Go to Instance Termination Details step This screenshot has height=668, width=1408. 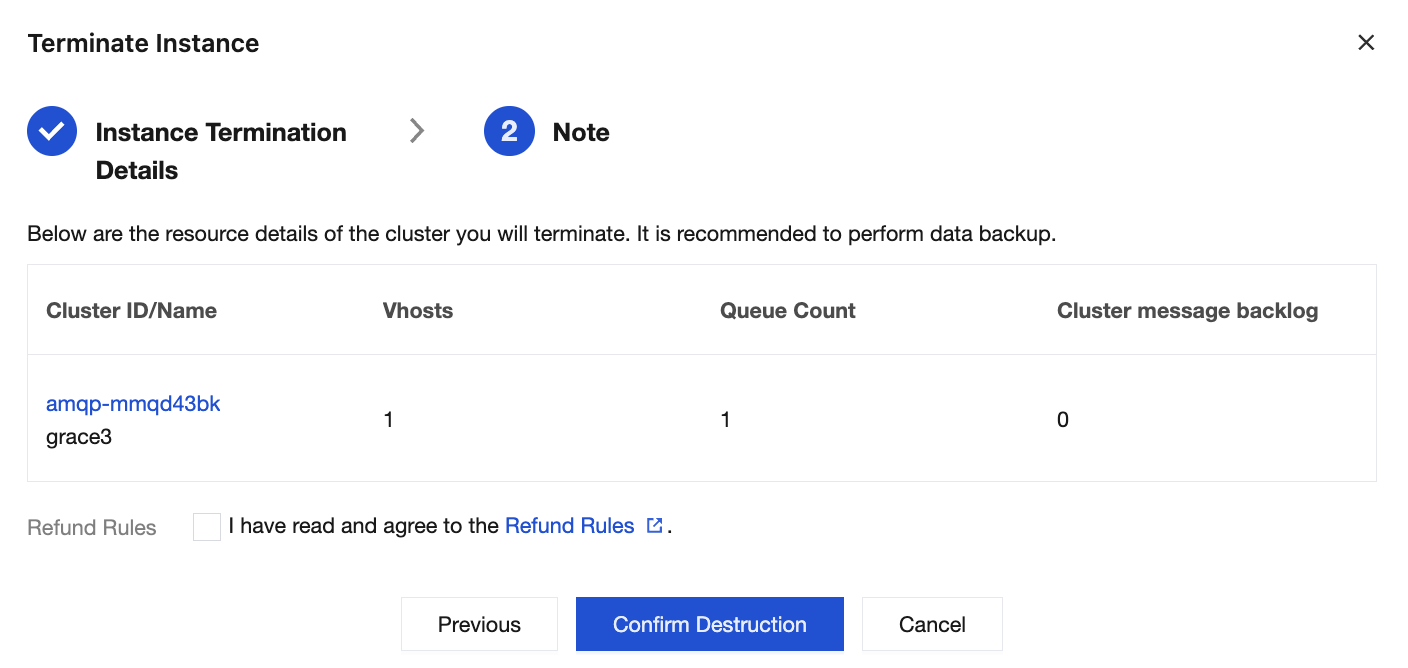220,150
